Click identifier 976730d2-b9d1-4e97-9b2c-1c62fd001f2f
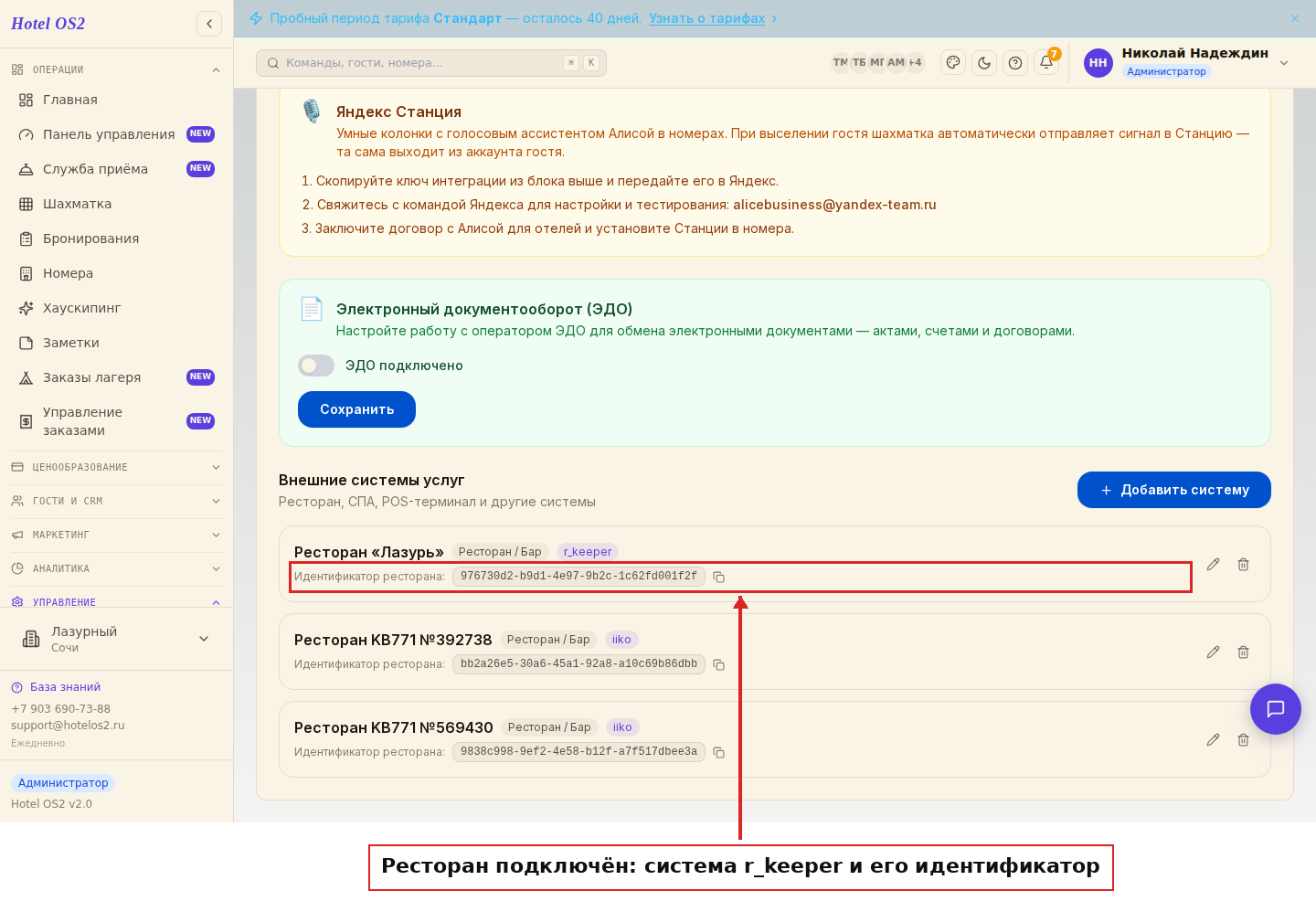 [578, 577]
